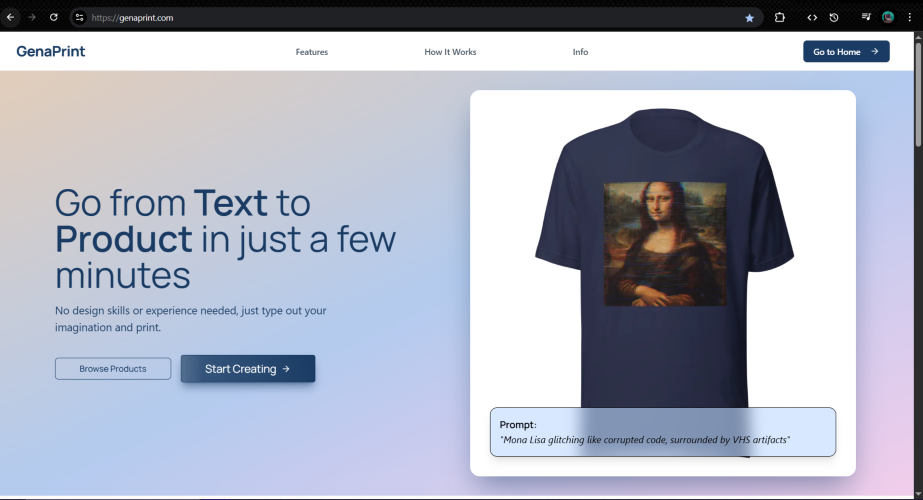Open the Features nav item

point(311,52)
